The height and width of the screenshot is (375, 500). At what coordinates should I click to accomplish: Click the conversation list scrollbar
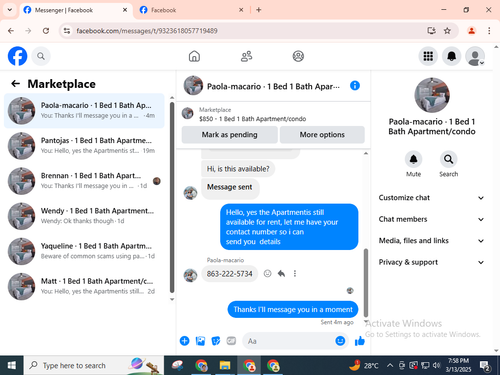tap(172, 197)
